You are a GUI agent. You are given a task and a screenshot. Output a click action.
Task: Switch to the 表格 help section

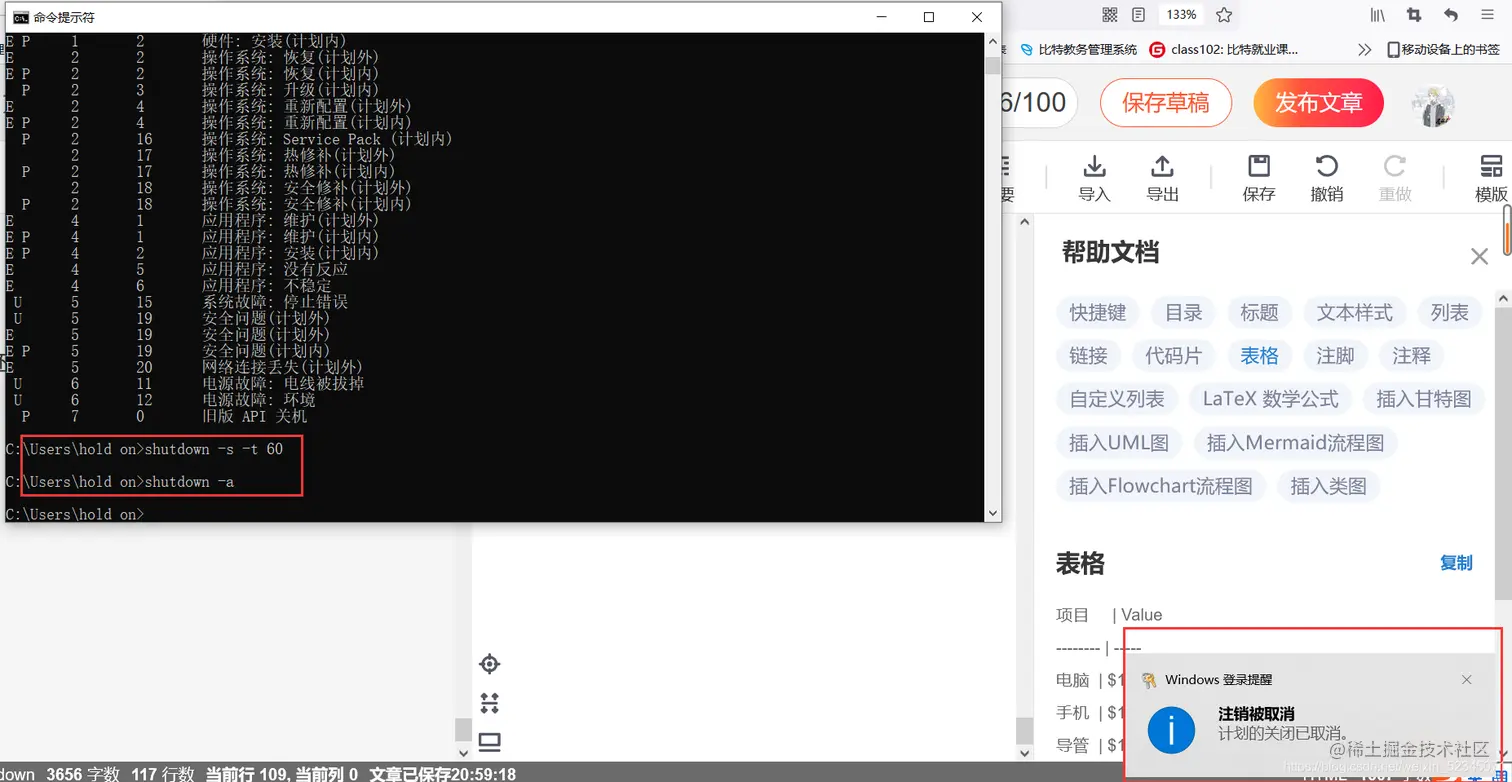1259,355
